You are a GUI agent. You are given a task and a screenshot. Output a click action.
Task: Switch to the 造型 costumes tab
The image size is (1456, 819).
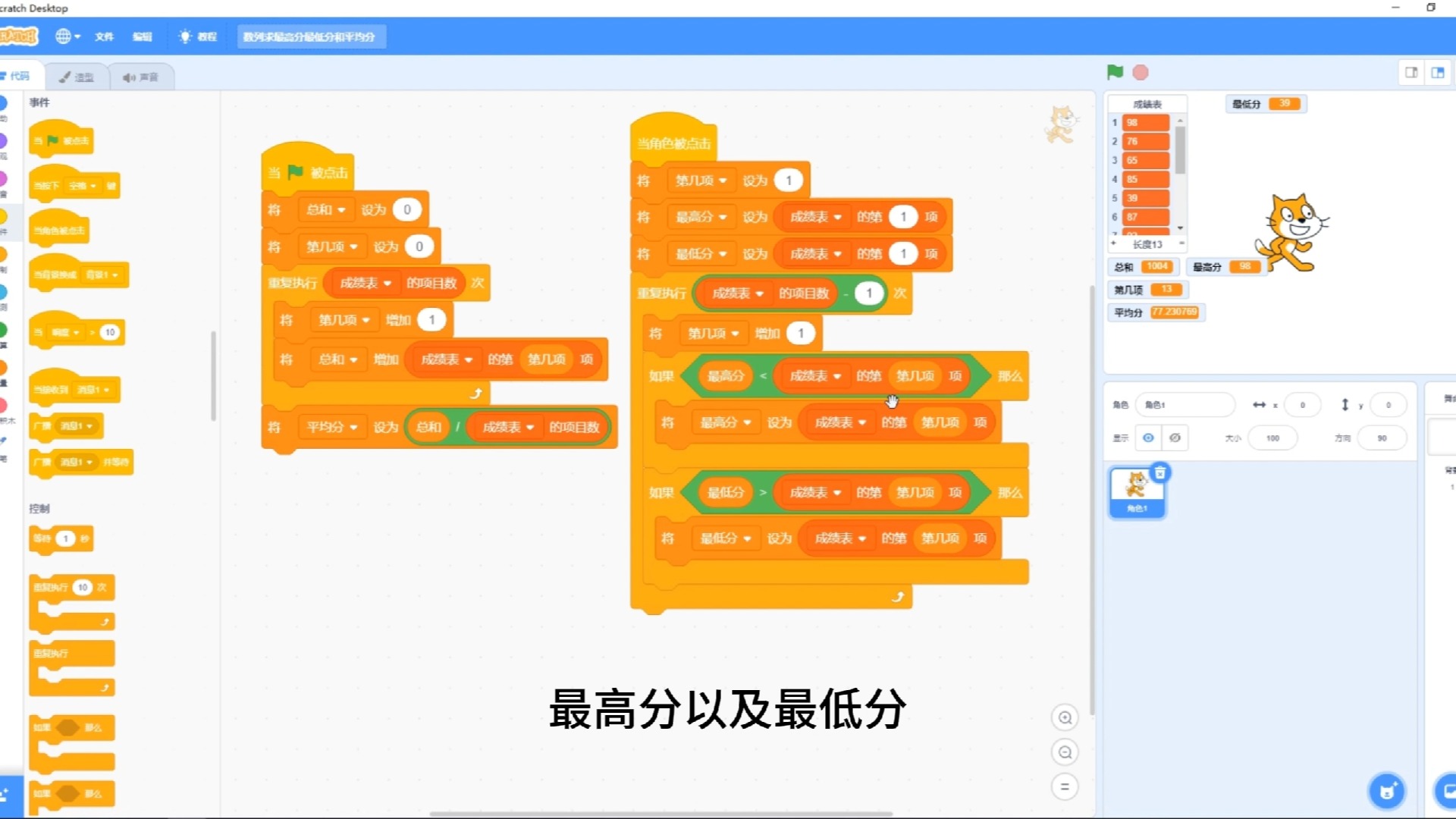(x=77, y=77)
